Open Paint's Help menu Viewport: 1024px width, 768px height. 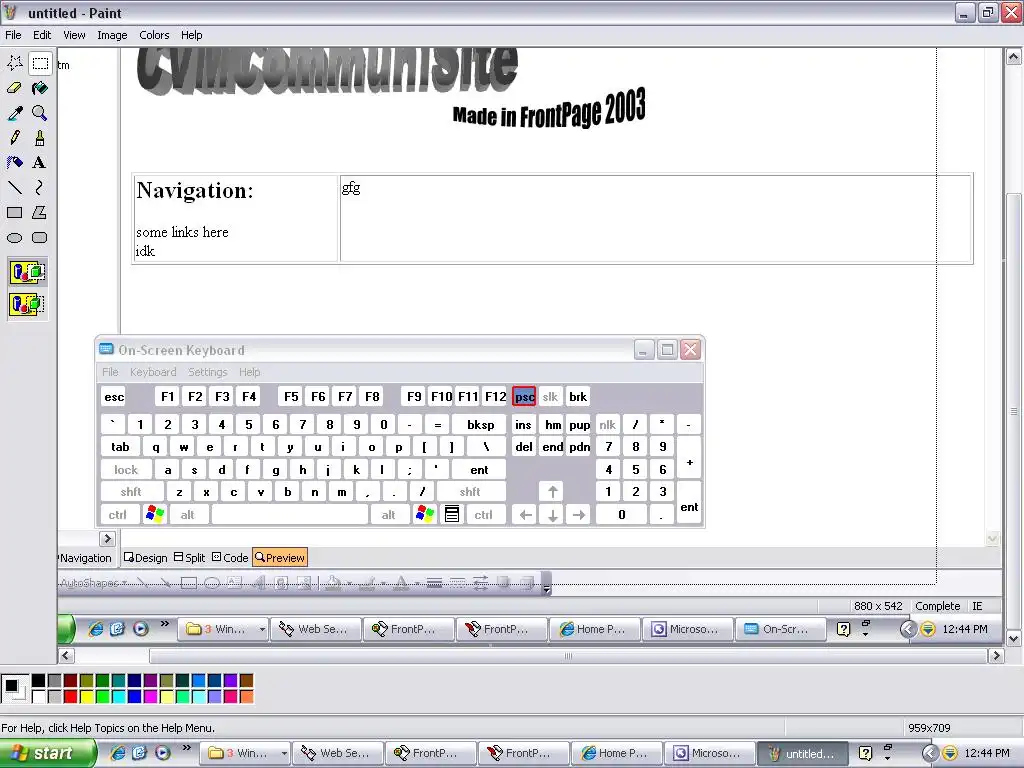pyautogui.click(x=191, y=35)
